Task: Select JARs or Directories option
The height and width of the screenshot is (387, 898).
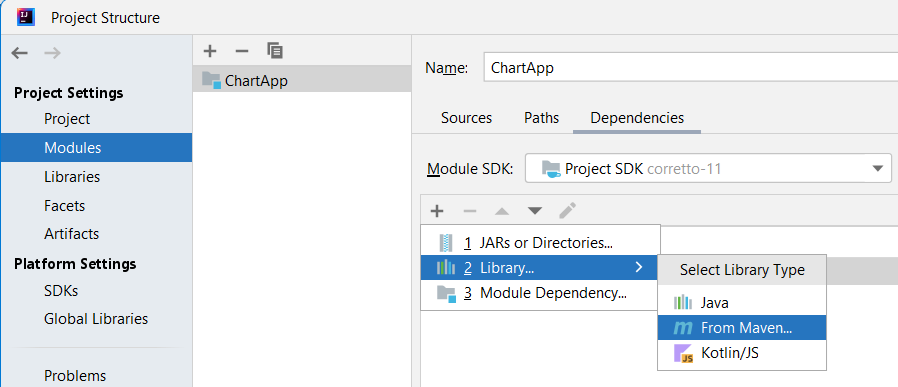Action: (541, 243)
